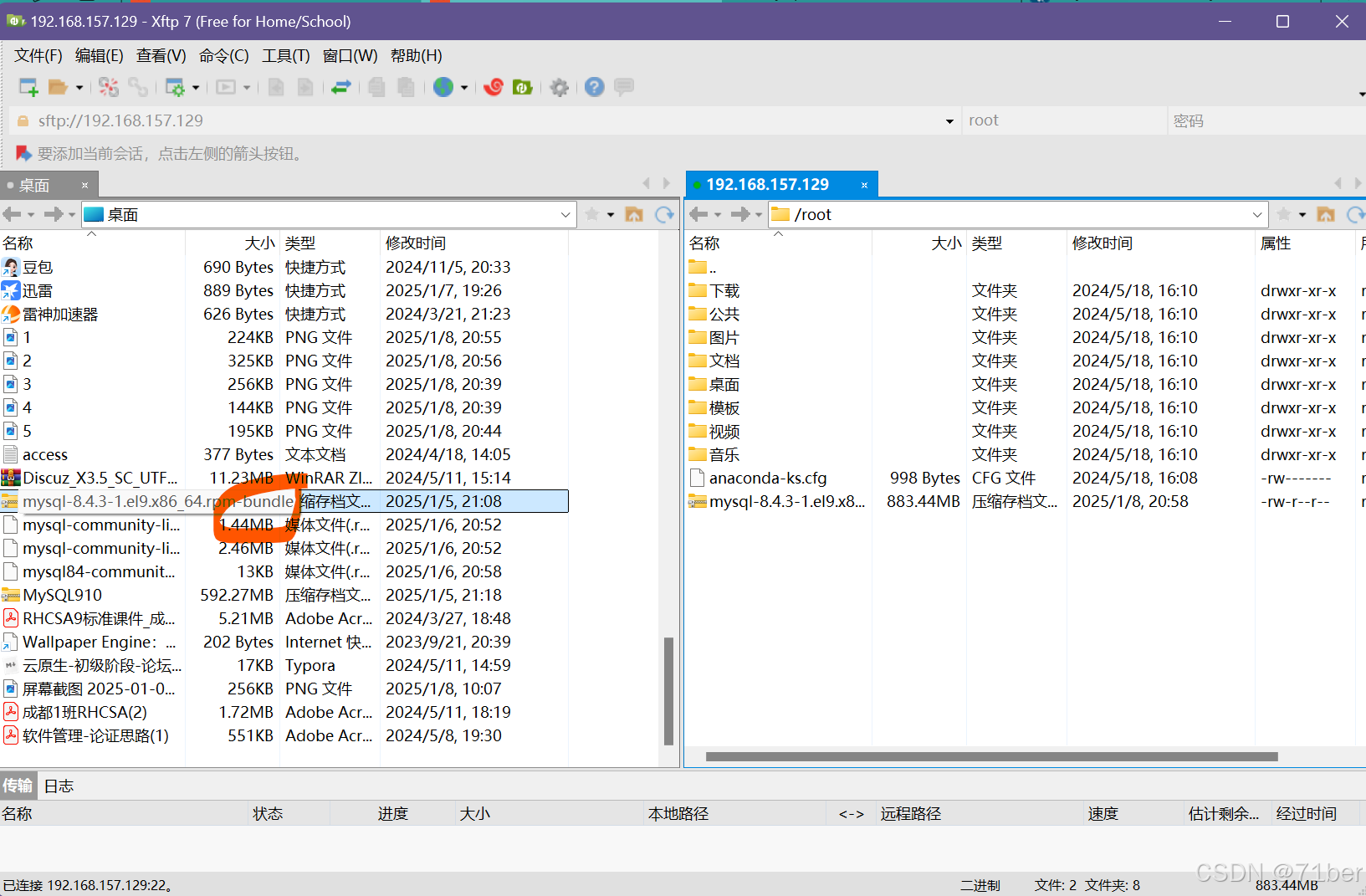
Task: Open the 编辑(E) menu
Action: pos(100,56)
